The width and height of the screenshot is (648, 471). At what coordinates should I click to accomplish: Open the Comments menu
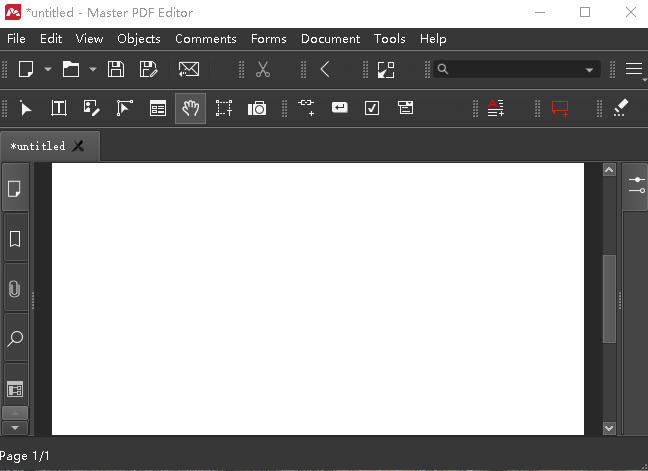click(x=206, y=39)
